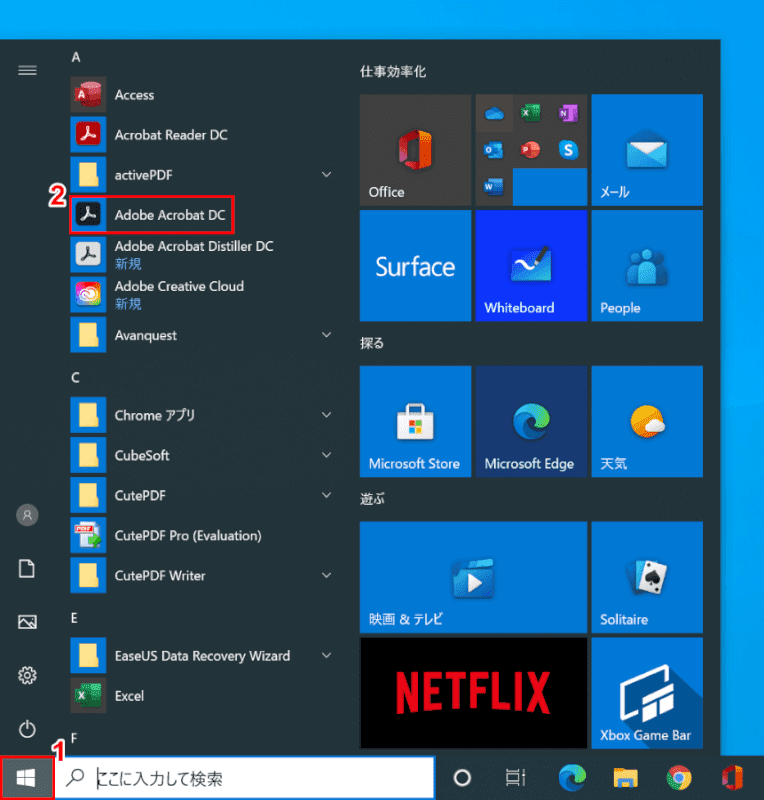Launch Edge from the taskbar
Viewport: 764px width, 800px height.
click(x=572, y=778)
